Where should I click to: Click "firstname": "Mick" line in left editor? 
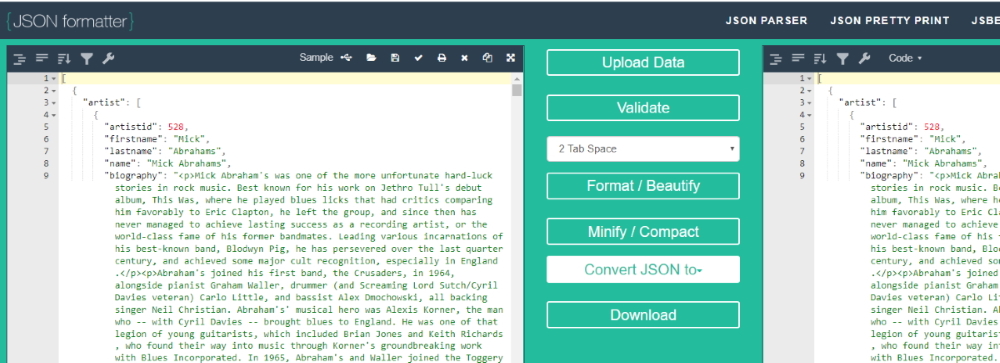(157, 139)
